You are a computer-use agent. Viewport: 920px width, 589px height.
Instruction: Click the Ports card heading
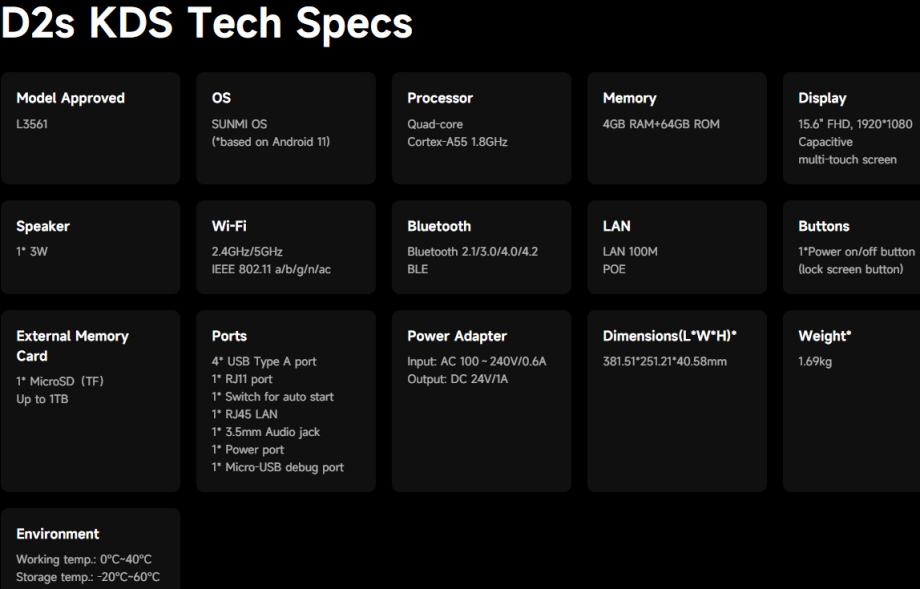point(229,336)
